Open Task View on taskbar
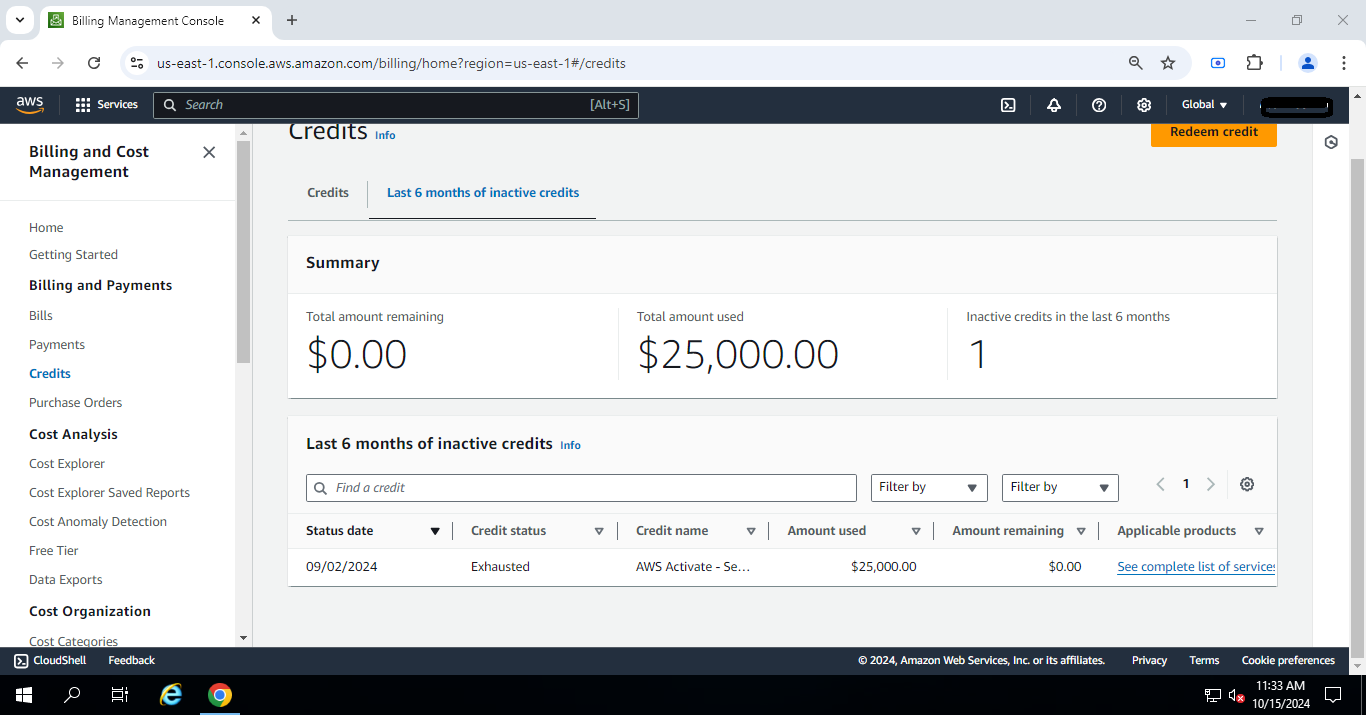Image resolution: width=1366 pixels, height=715 pixels. (x=120, y=695)
